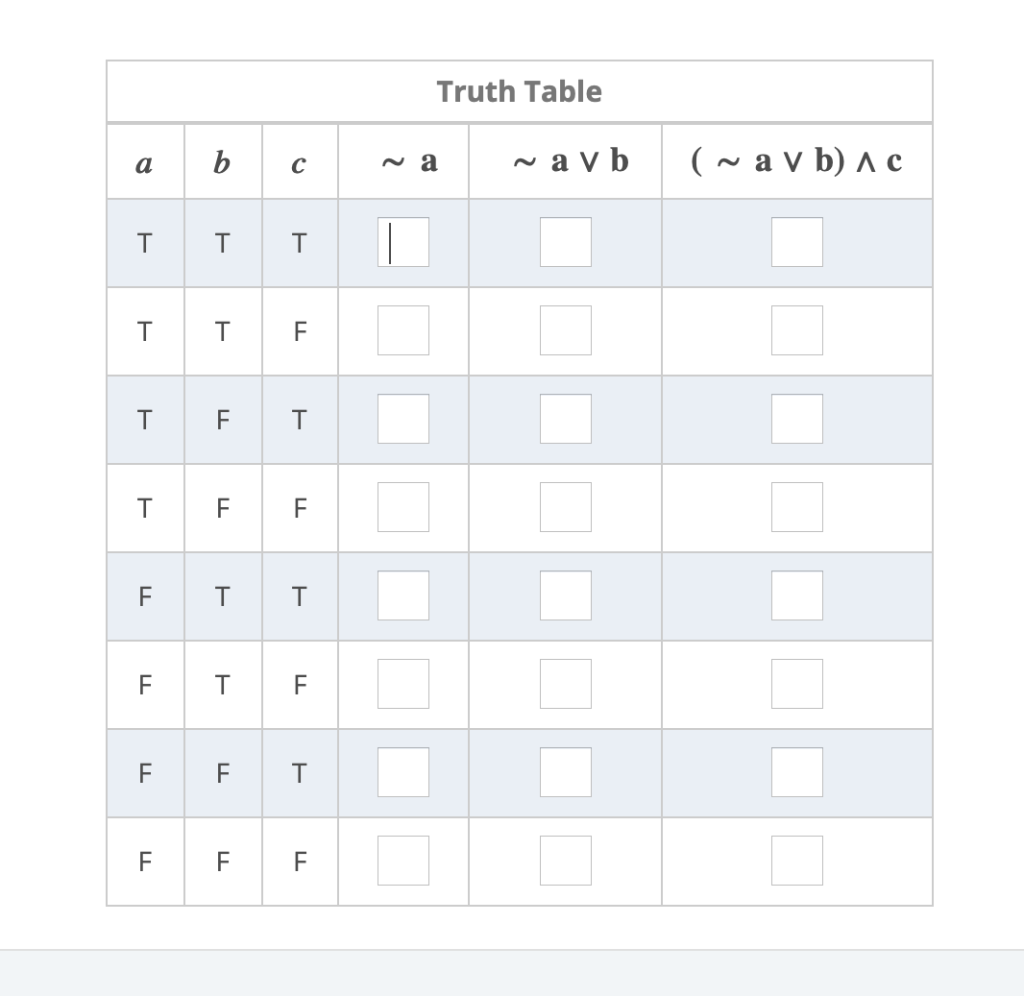
Task: Select the ~a ∨ b box in row T,F,F
Action: 565,506
